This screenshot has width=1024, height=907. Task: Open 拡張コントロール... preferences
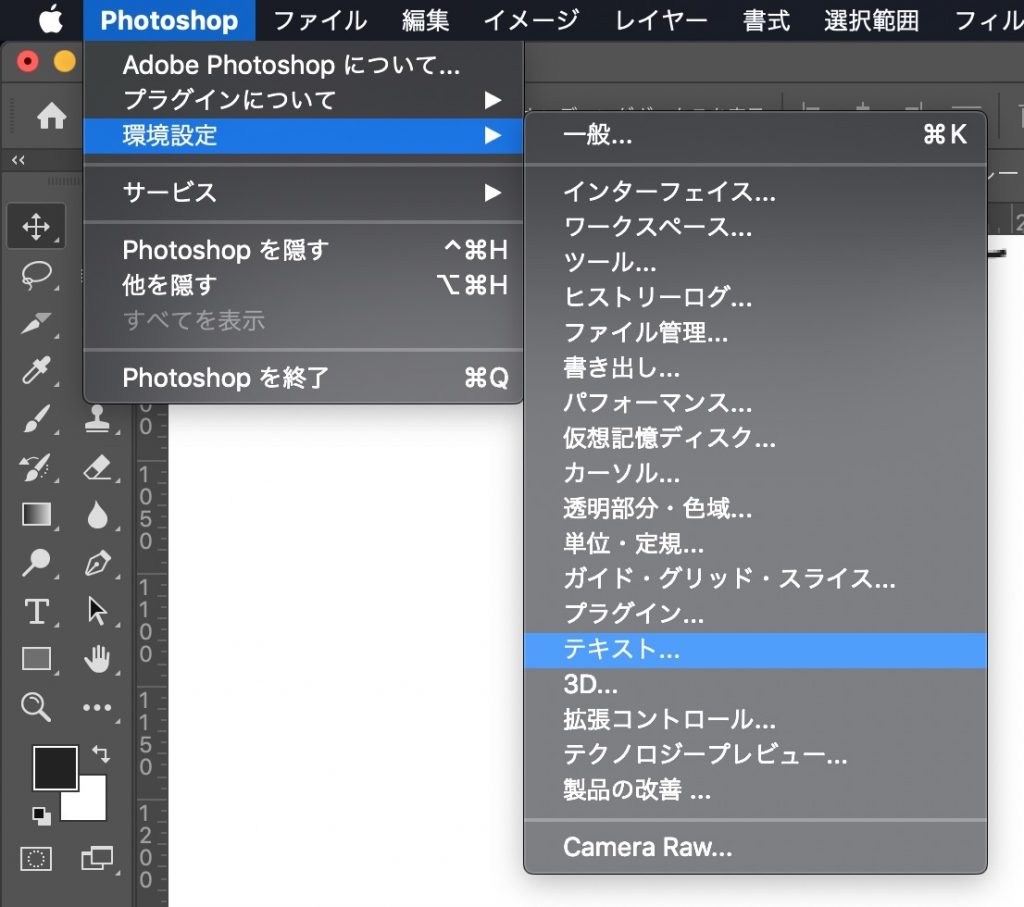[x=756, y=720]
